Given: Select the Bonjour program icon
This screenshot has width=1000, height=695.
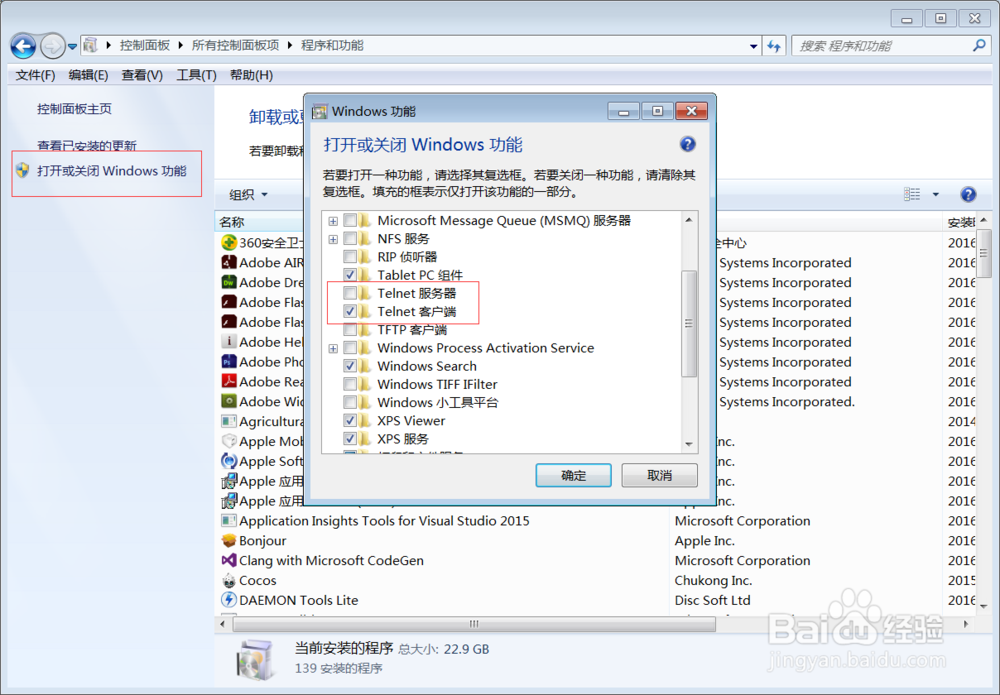Looking at the screenshot, I should click(228, 541).
